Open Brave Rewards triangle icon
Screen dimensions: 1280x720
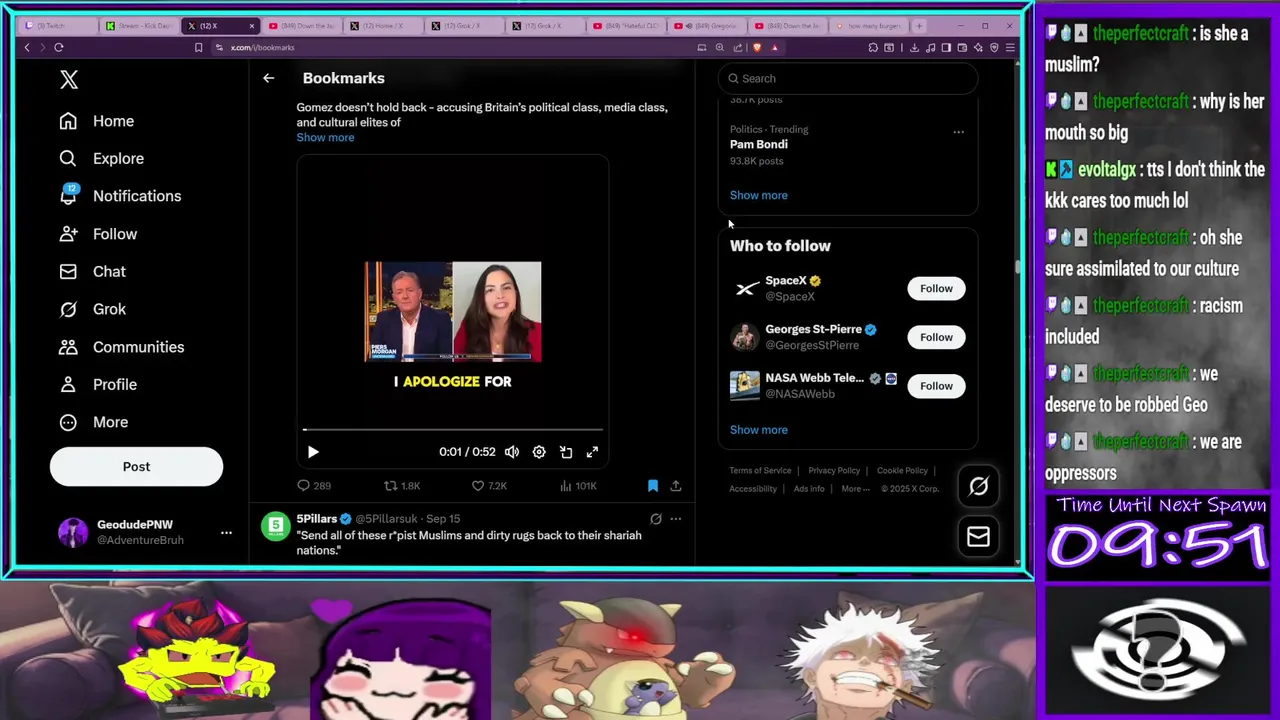coord(774,47)
